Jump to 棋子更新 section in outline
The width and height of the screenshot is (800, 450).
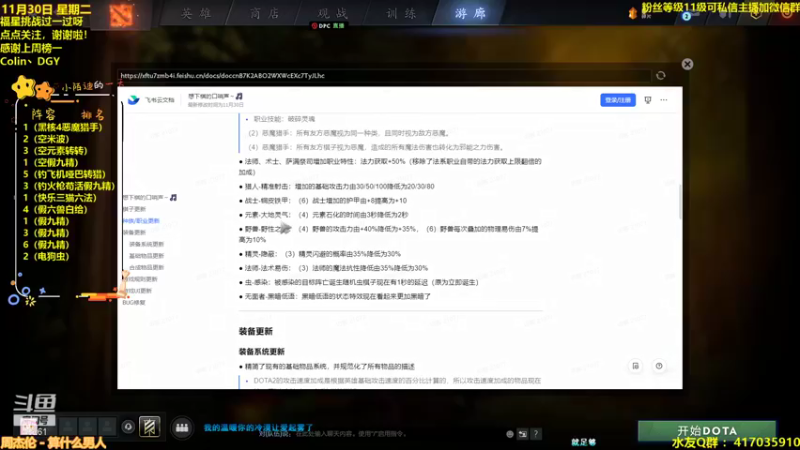tap(134, 209)
